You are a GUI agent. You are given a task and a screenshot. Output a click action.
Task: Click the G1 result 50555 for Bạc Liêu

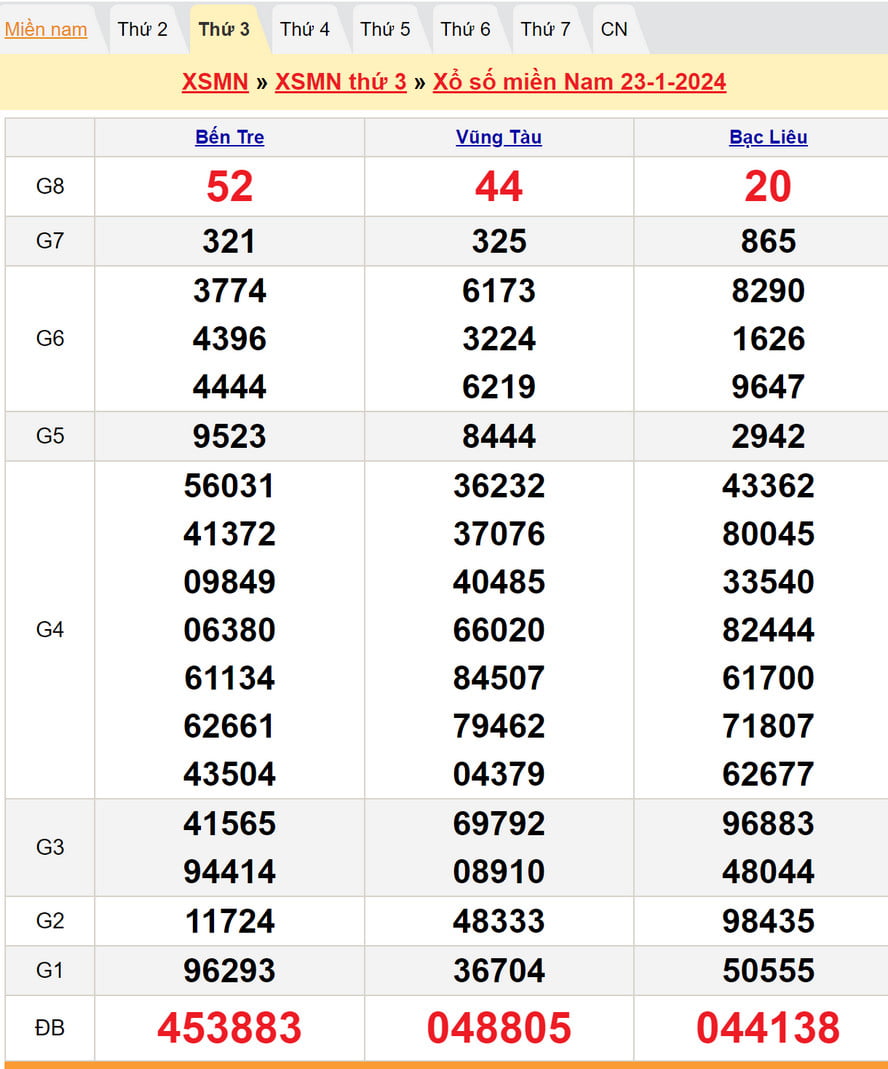(768, 970)
